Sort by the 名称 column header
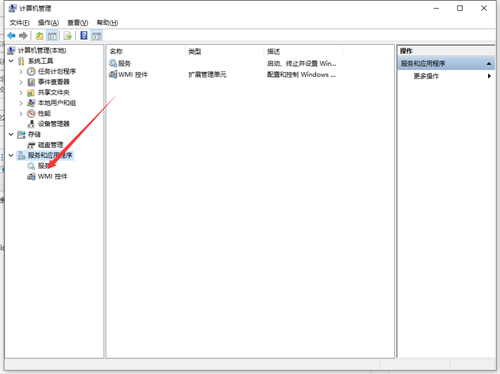 (146, 51)
